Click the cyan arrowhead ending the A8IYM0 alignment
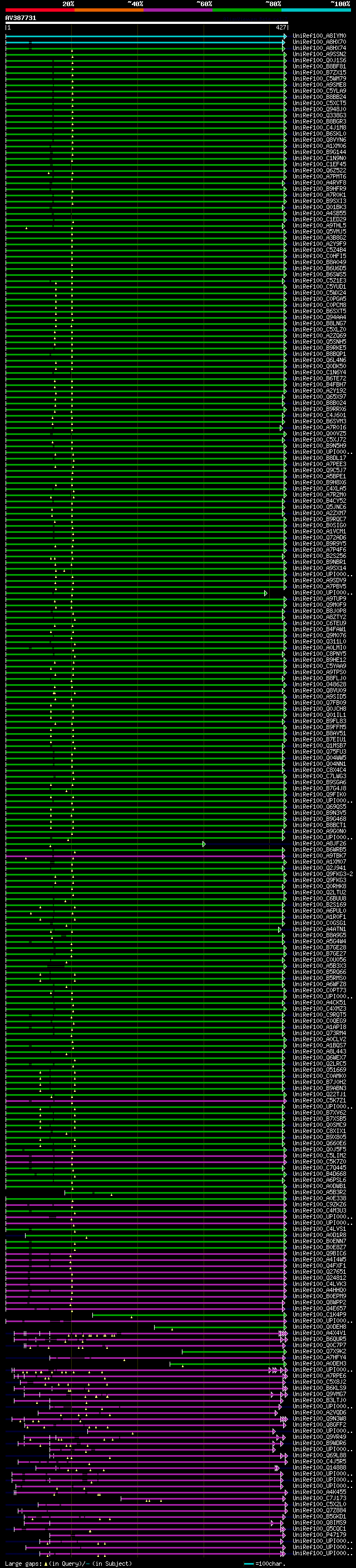This screenshot has height=1568, width=356. [285, 37]
